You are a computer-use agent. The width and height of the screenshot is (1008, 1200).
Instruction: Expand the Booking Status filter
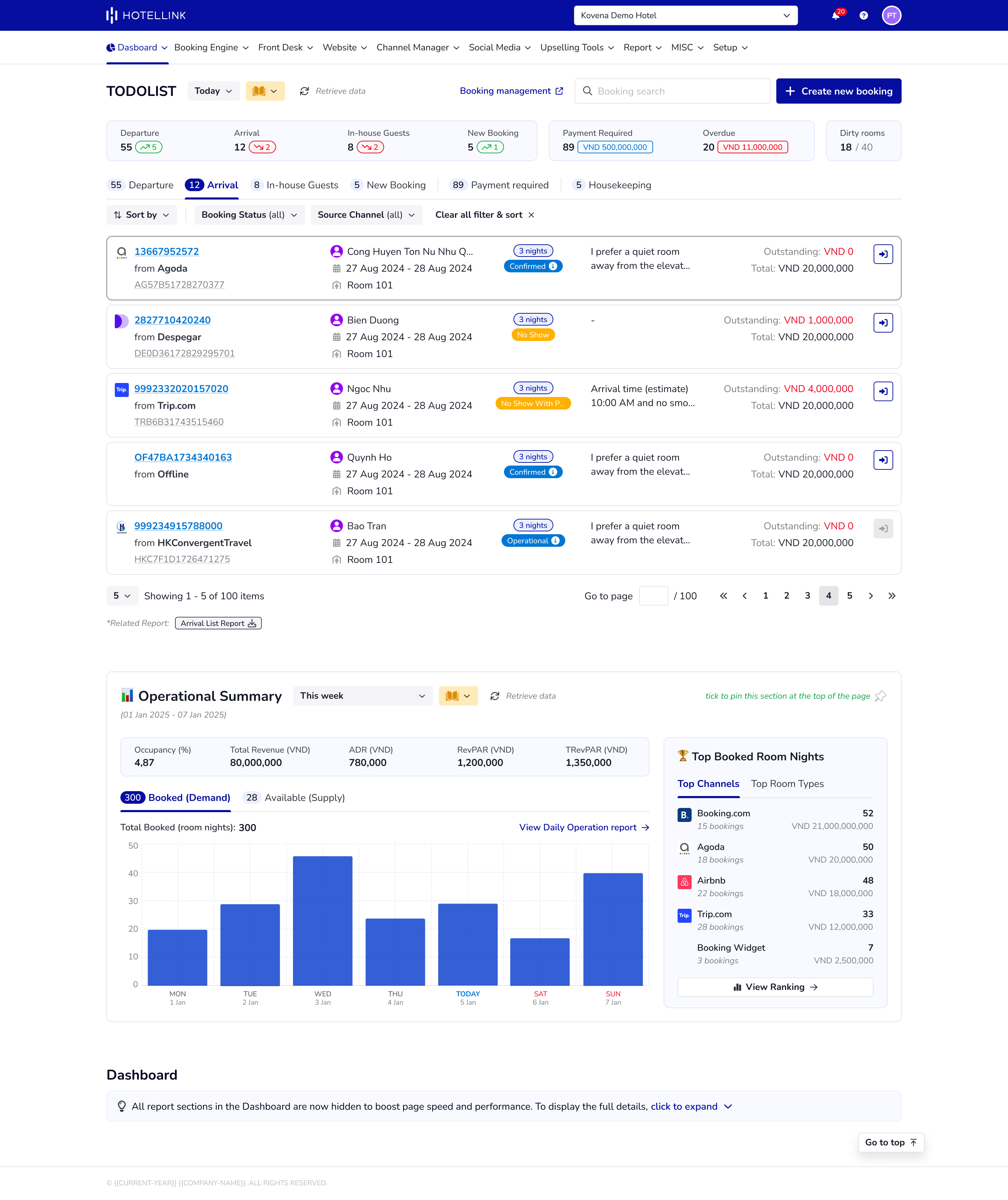pyautogui.click(x=249, y=215)
